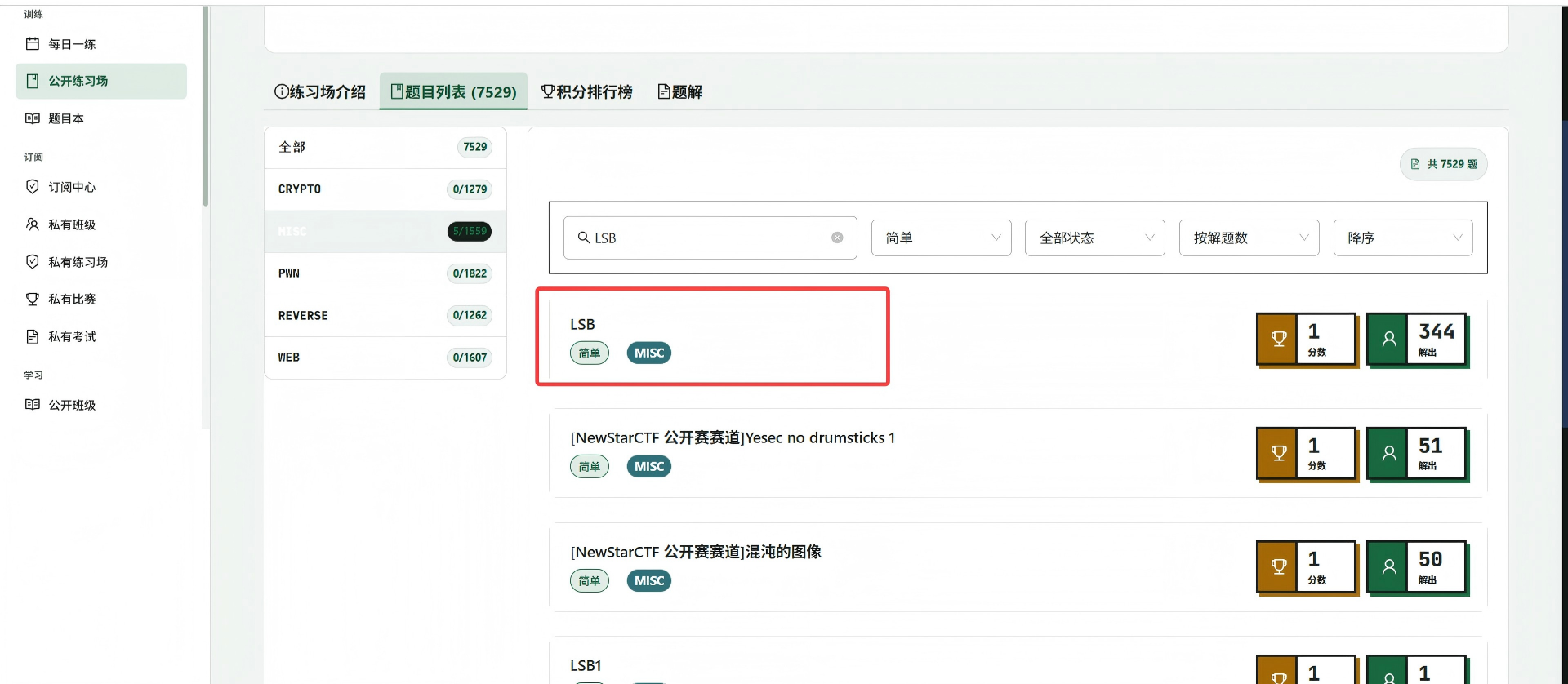The image size is (1568, 684).
Task: Click the 公开班级 book icon
Action: pos(33,405)
